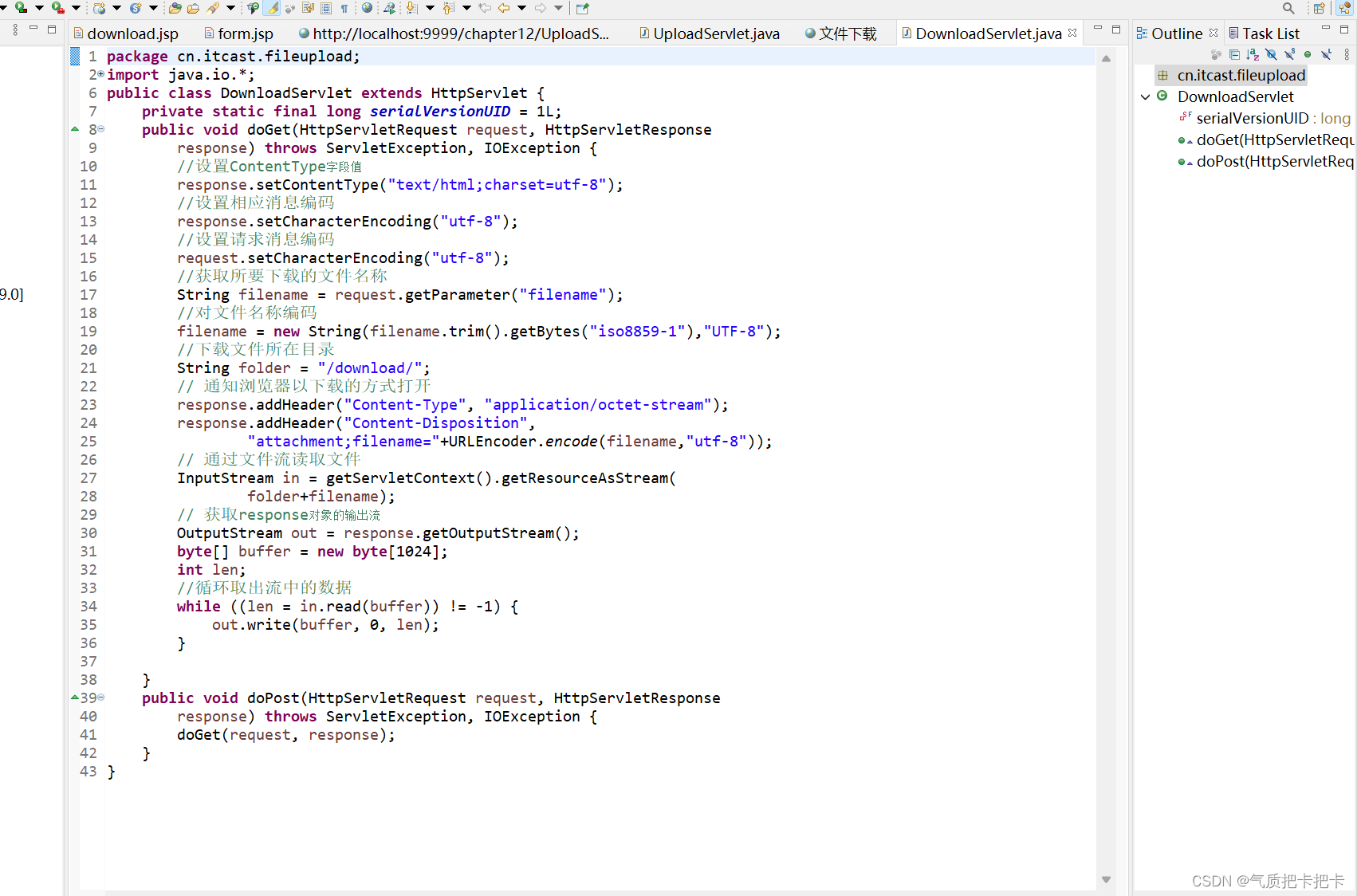Toggle Hide Non-Public Members green dot

click(1308, 54)
